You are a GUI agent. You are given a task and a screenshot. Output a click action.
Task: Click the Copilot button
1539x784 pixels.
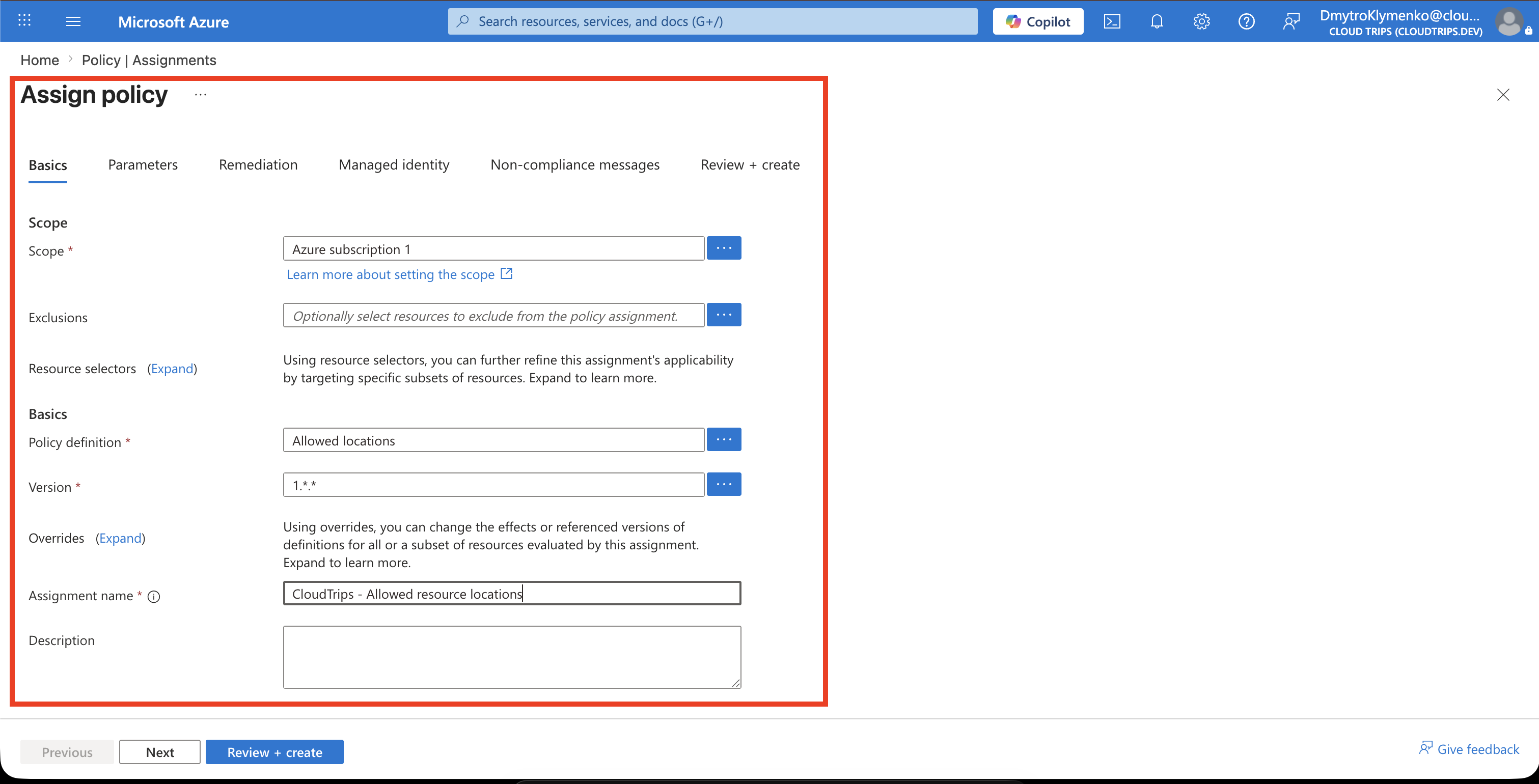1038,21
